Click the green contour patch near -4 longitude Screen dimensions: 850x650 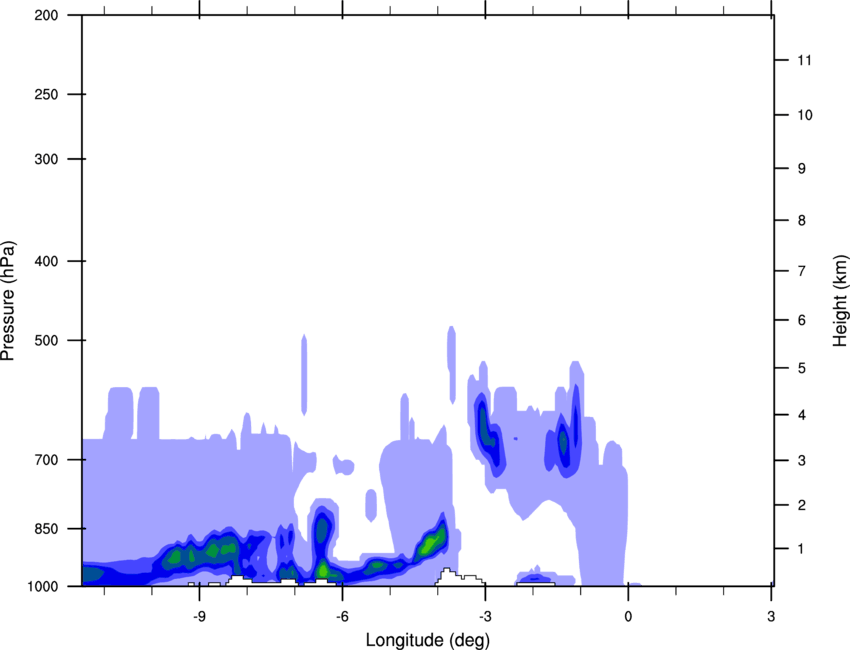431,542
